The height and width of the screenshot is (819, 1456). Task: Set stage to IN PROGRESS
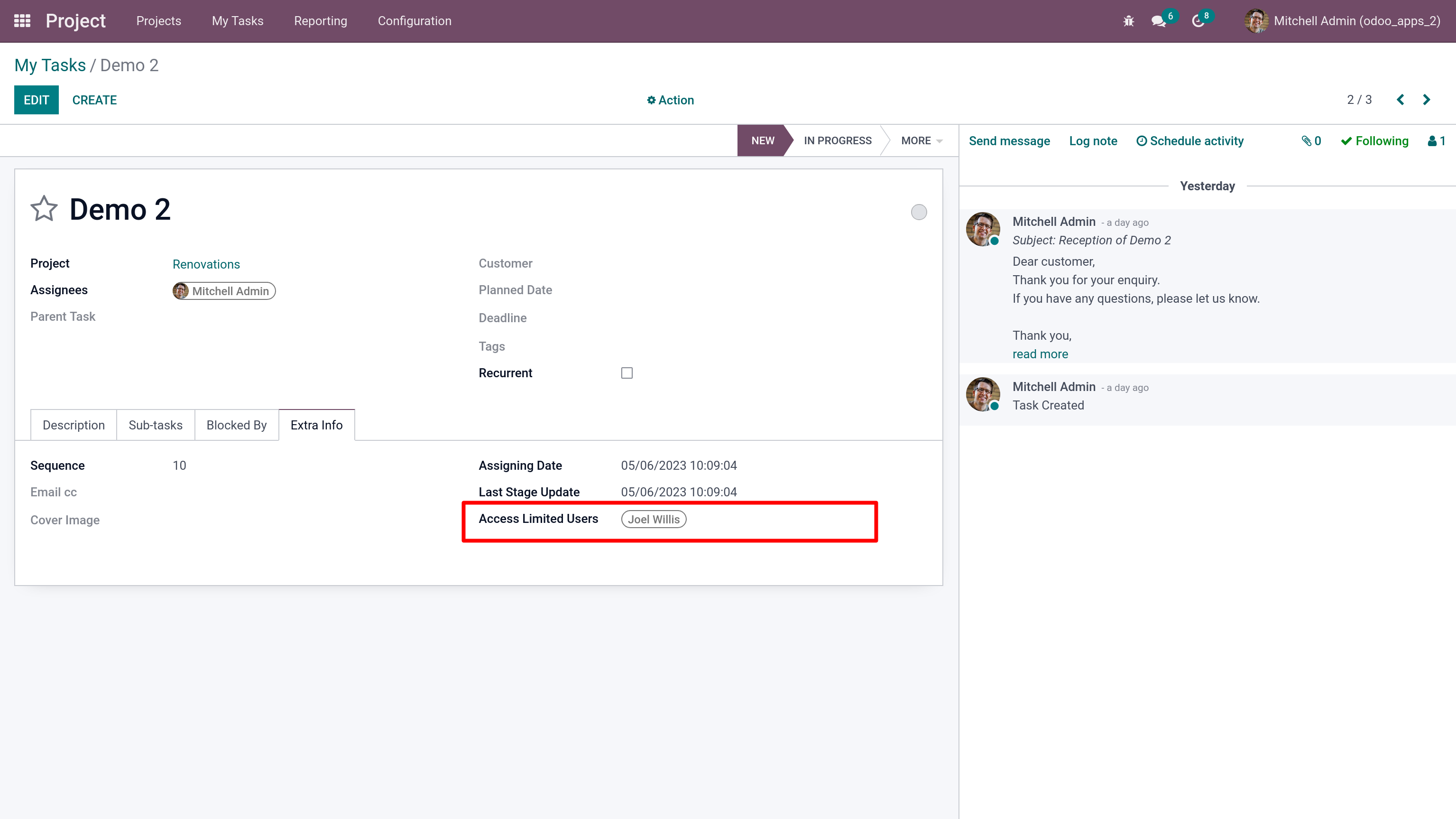pos(838,141)
